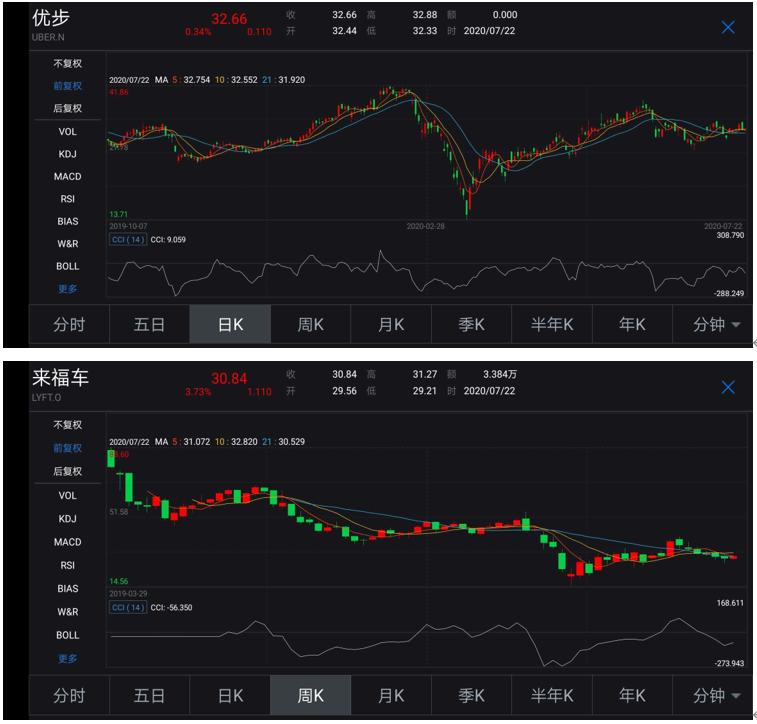The image size is (757, 724).
Task: Expand 更多 indicators in the Lyft chart
Action: [68, 658]
